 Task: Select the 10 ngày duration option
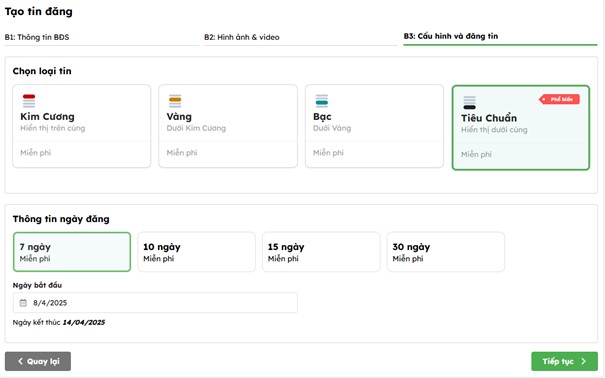pyautogui.click(x=196, y=252)
